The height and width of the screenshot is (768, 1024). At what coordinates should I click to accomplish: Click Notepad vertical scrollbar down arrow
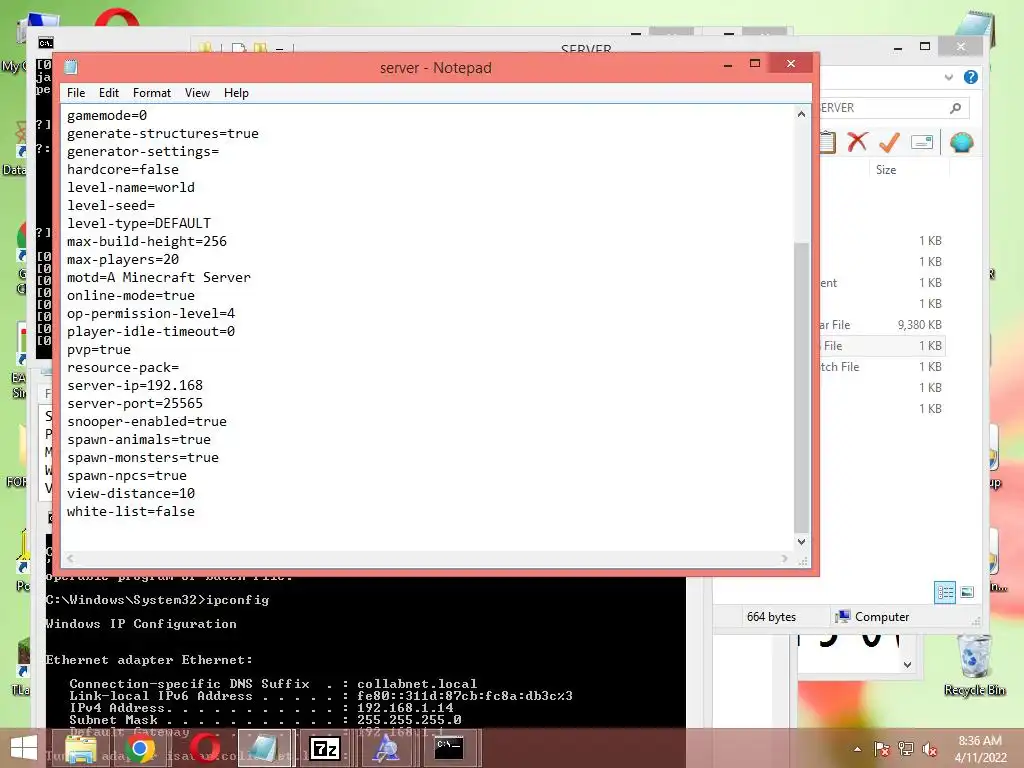pos(801,541)
